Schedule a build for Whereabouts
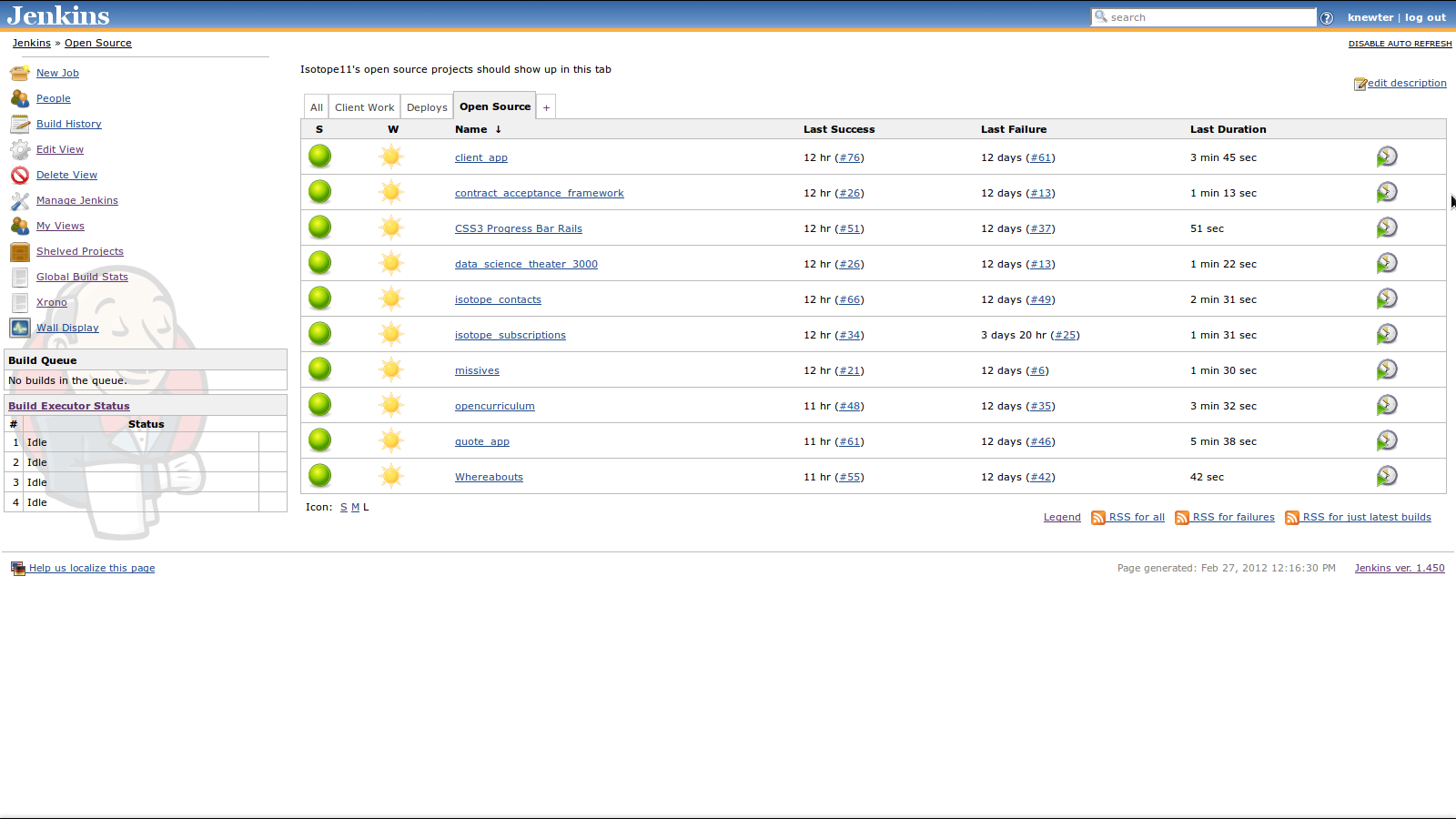 [x=1387, y=476]
